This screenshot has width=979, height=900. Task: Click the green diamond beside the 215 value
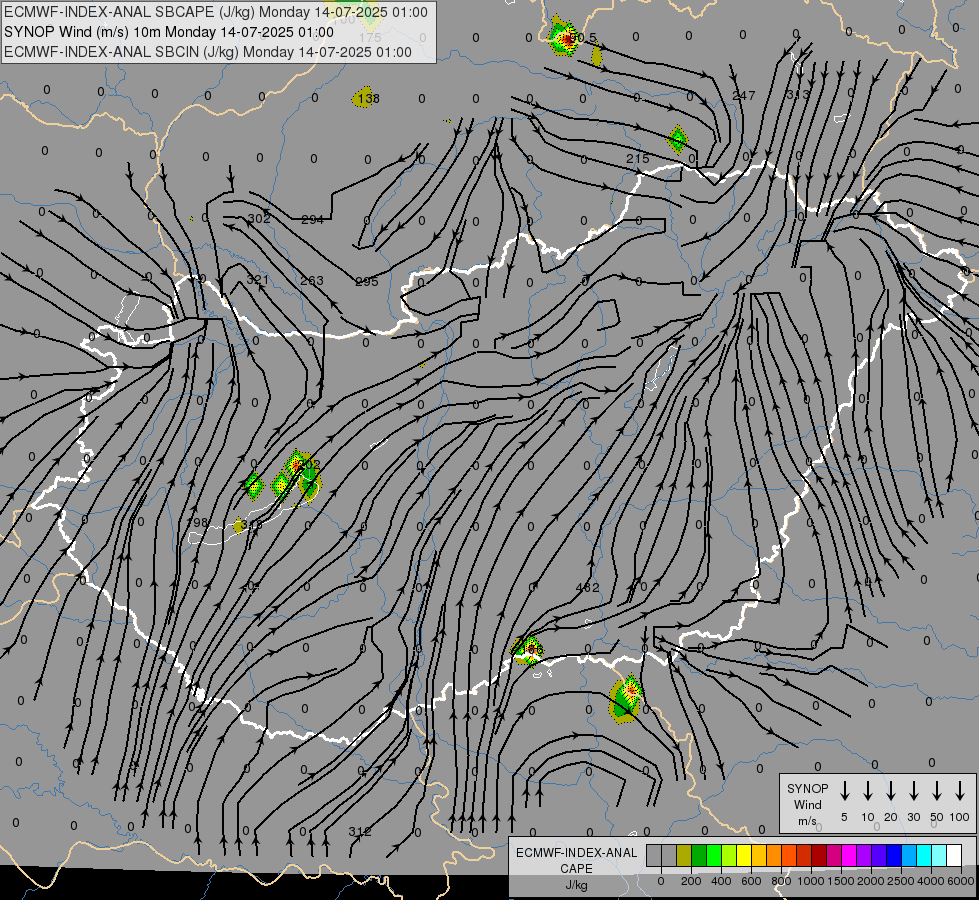[x=677, y=139]
